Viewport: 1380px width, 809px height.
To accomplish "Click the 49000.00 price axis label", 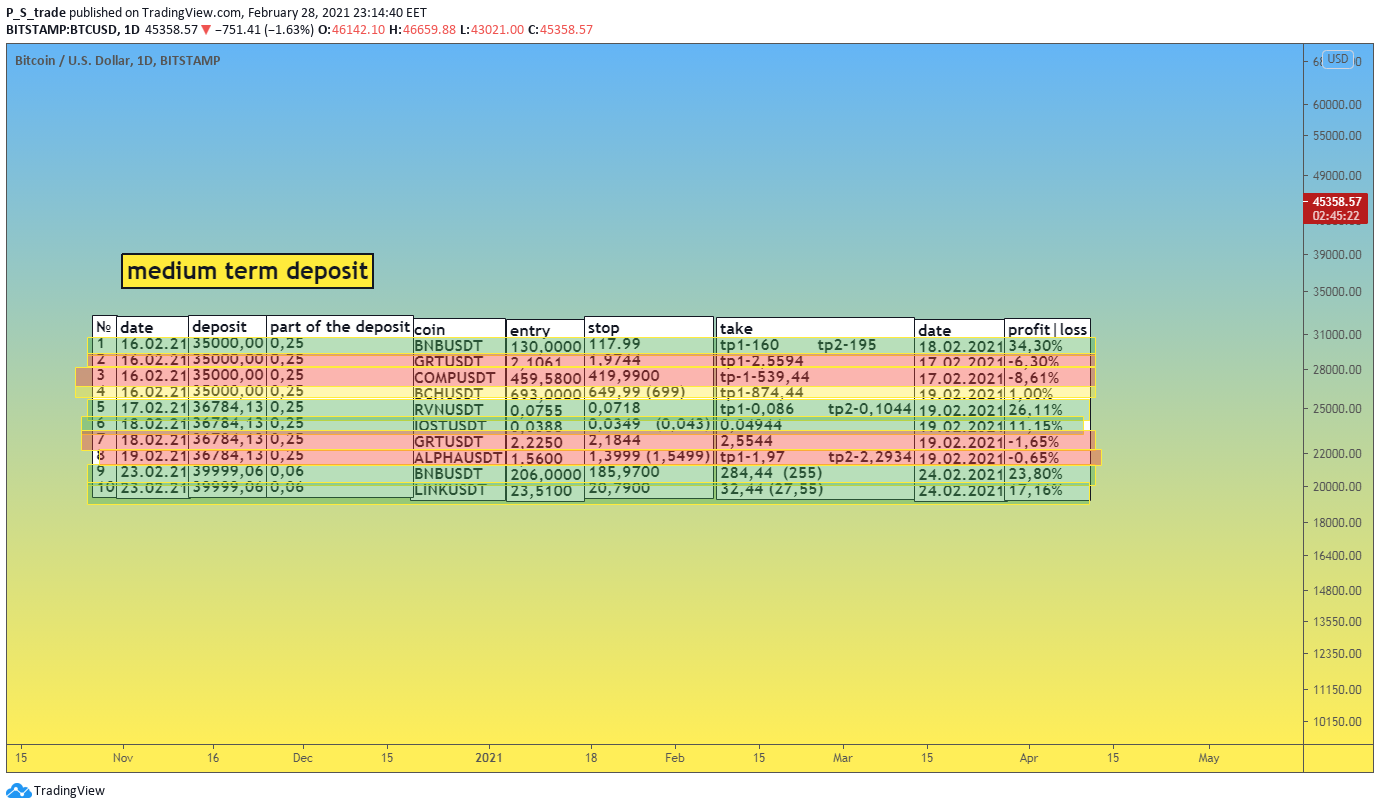I will 1338,174.
